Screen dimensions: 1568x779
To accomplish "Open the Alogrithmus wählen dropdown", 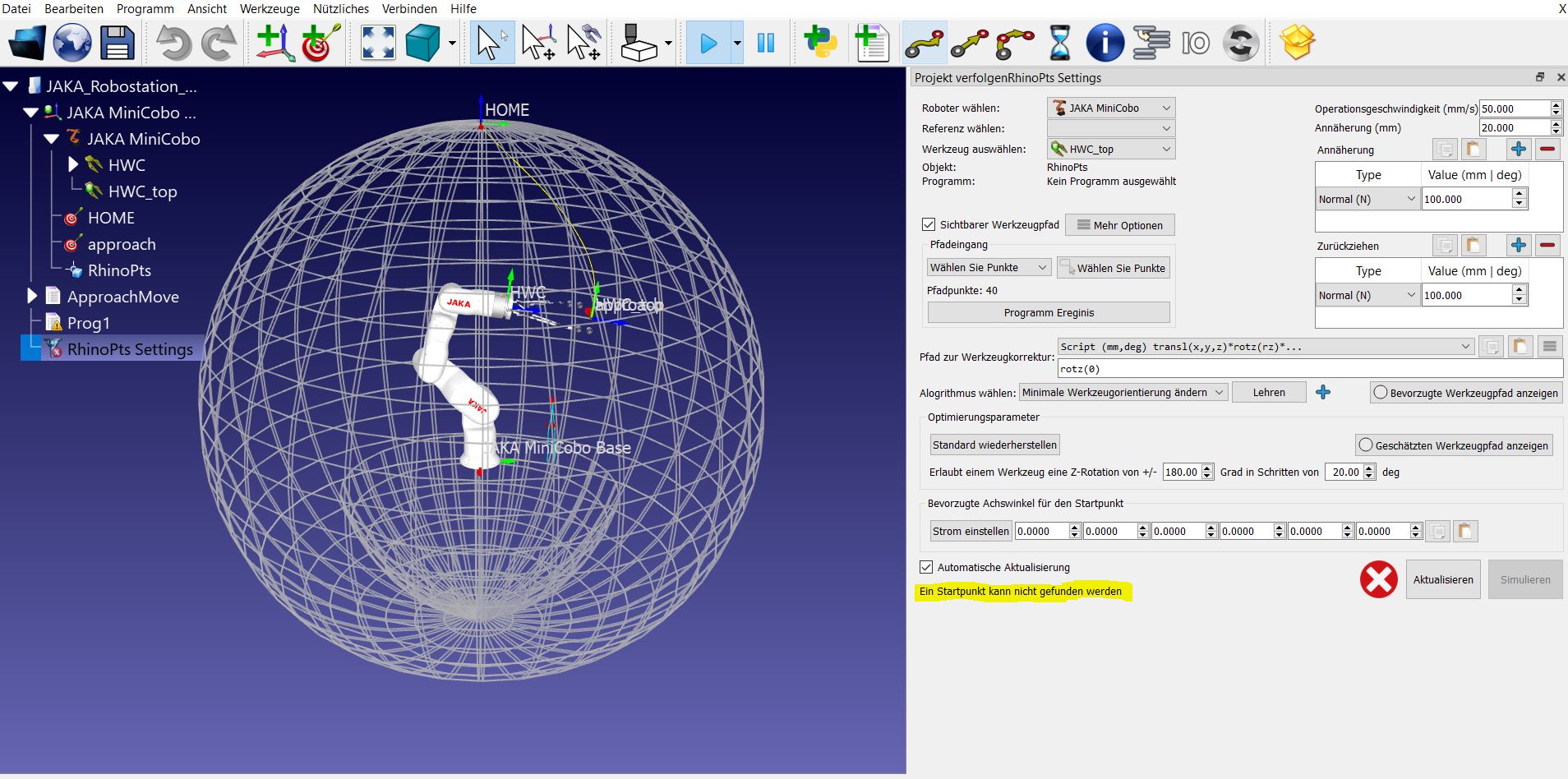I will (x=1123, y=393).
